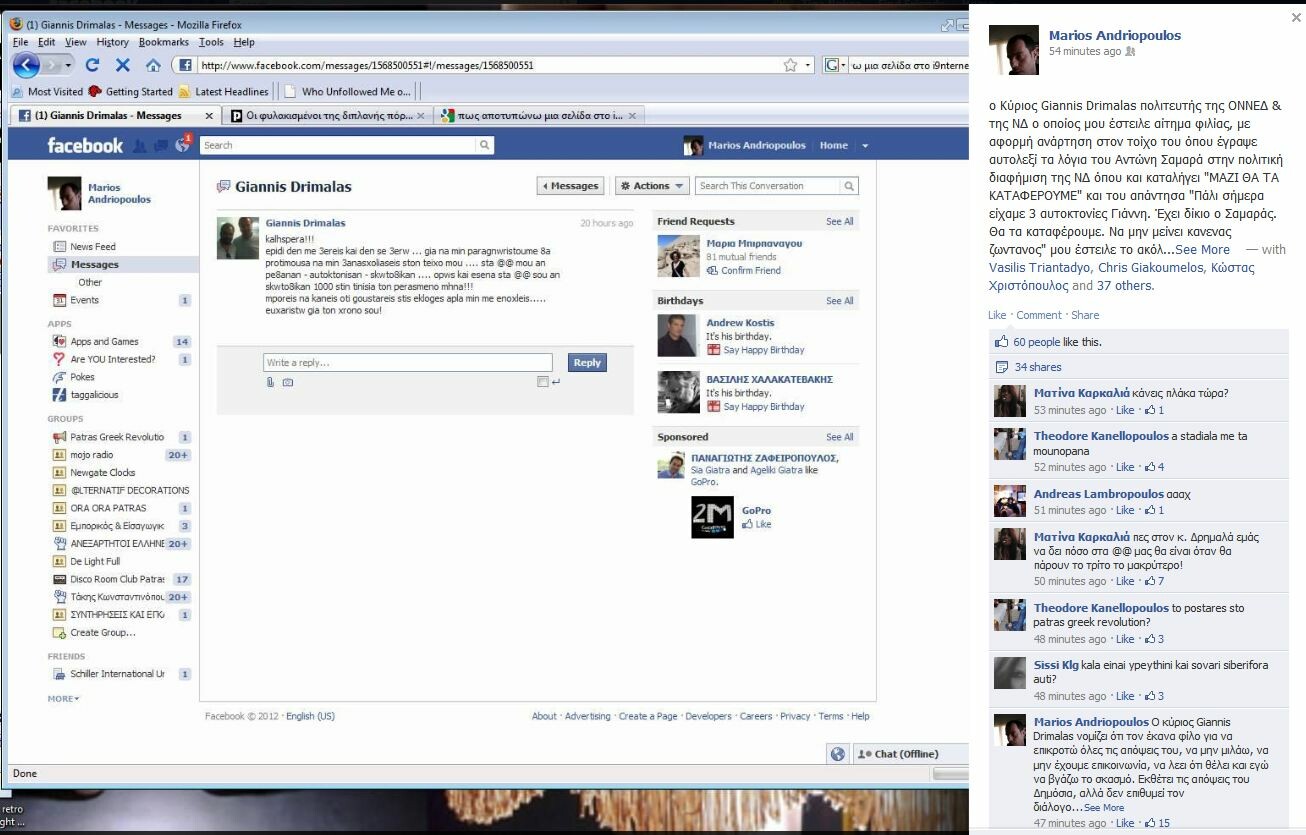Open the Firefox Tools menu
Screen dimensions: 1306x835
click(211, 42)
